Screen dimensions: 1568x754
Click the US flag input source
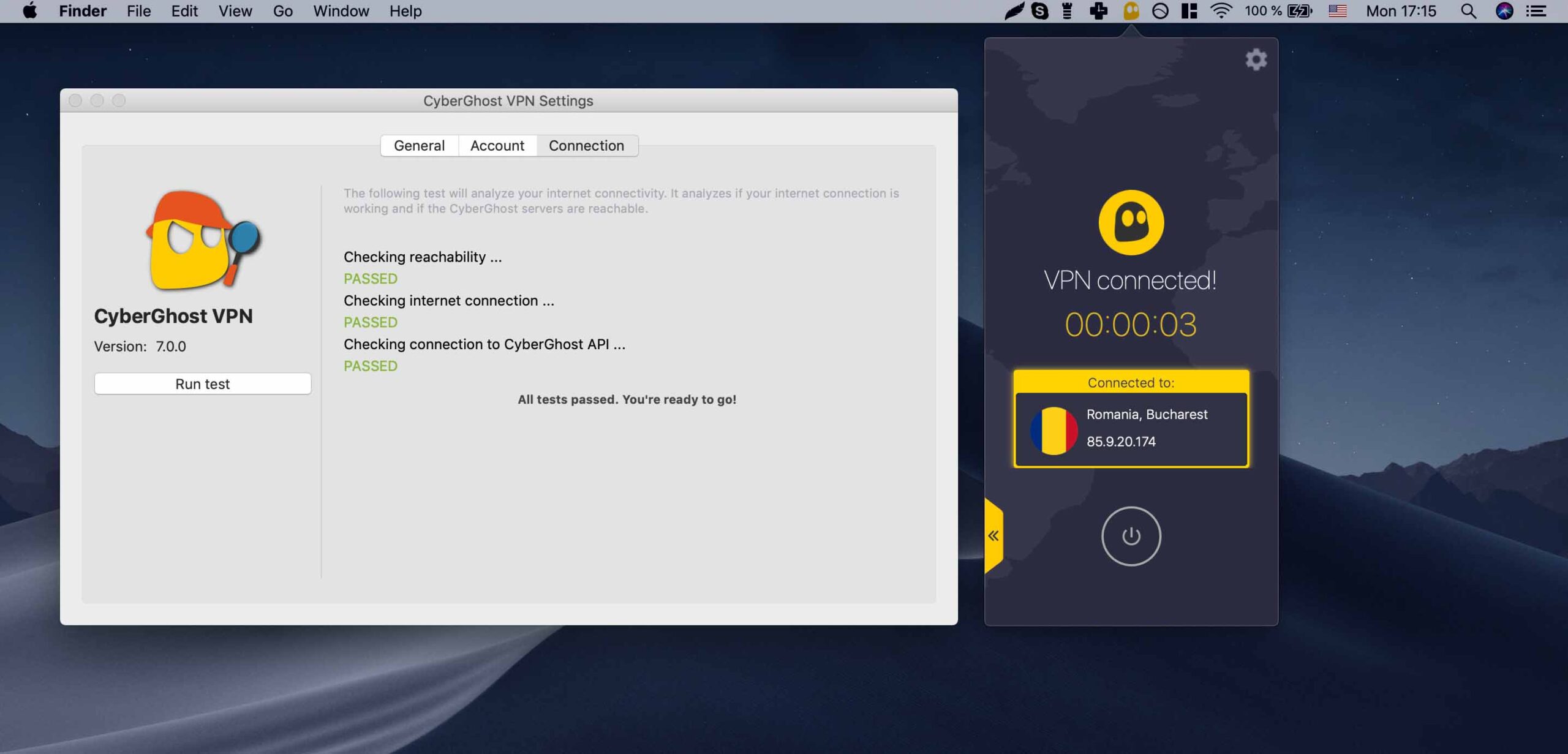(x=1337, y=11)
